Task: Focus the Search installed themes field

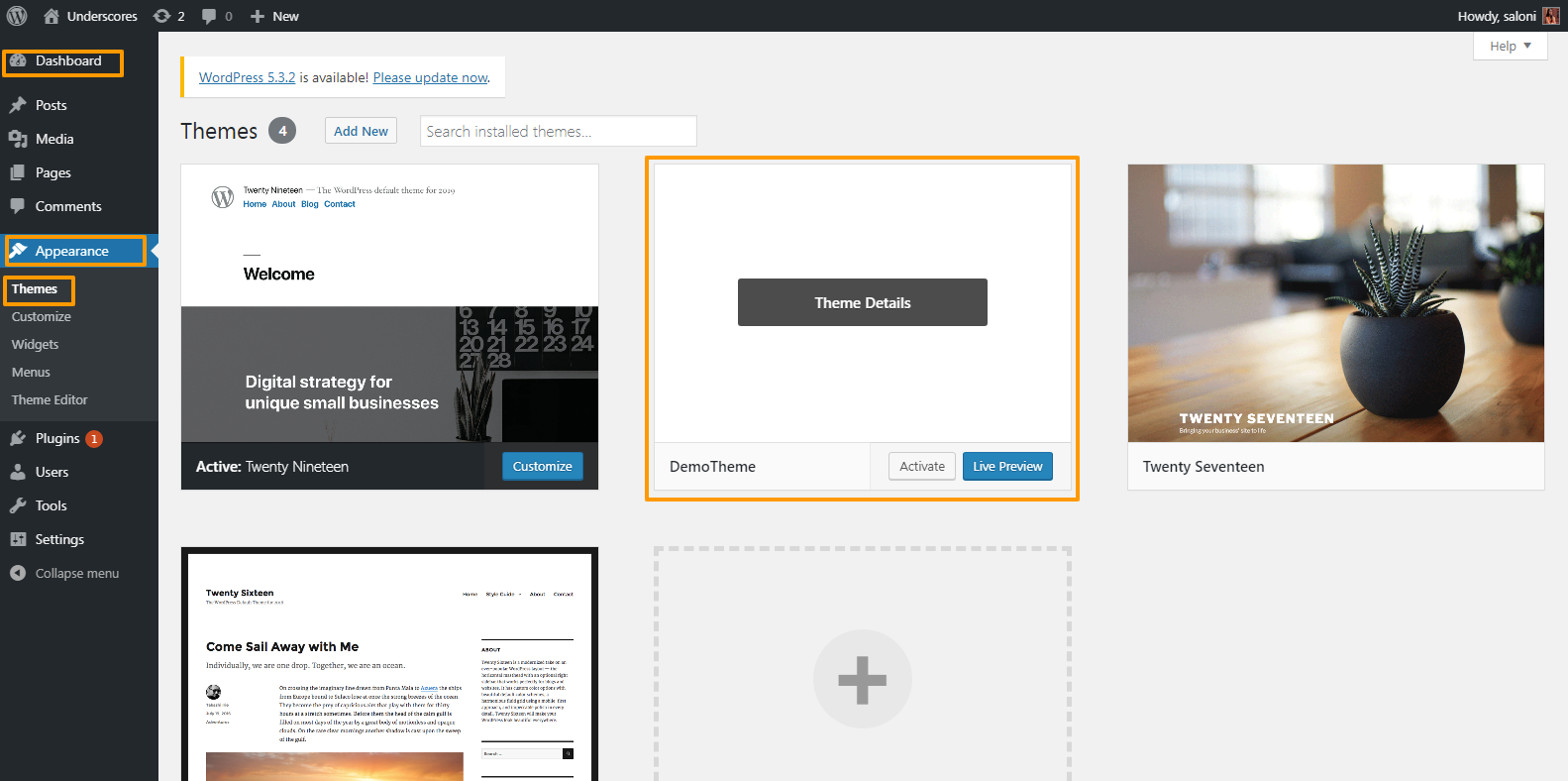Action: (x=559, y=131)
